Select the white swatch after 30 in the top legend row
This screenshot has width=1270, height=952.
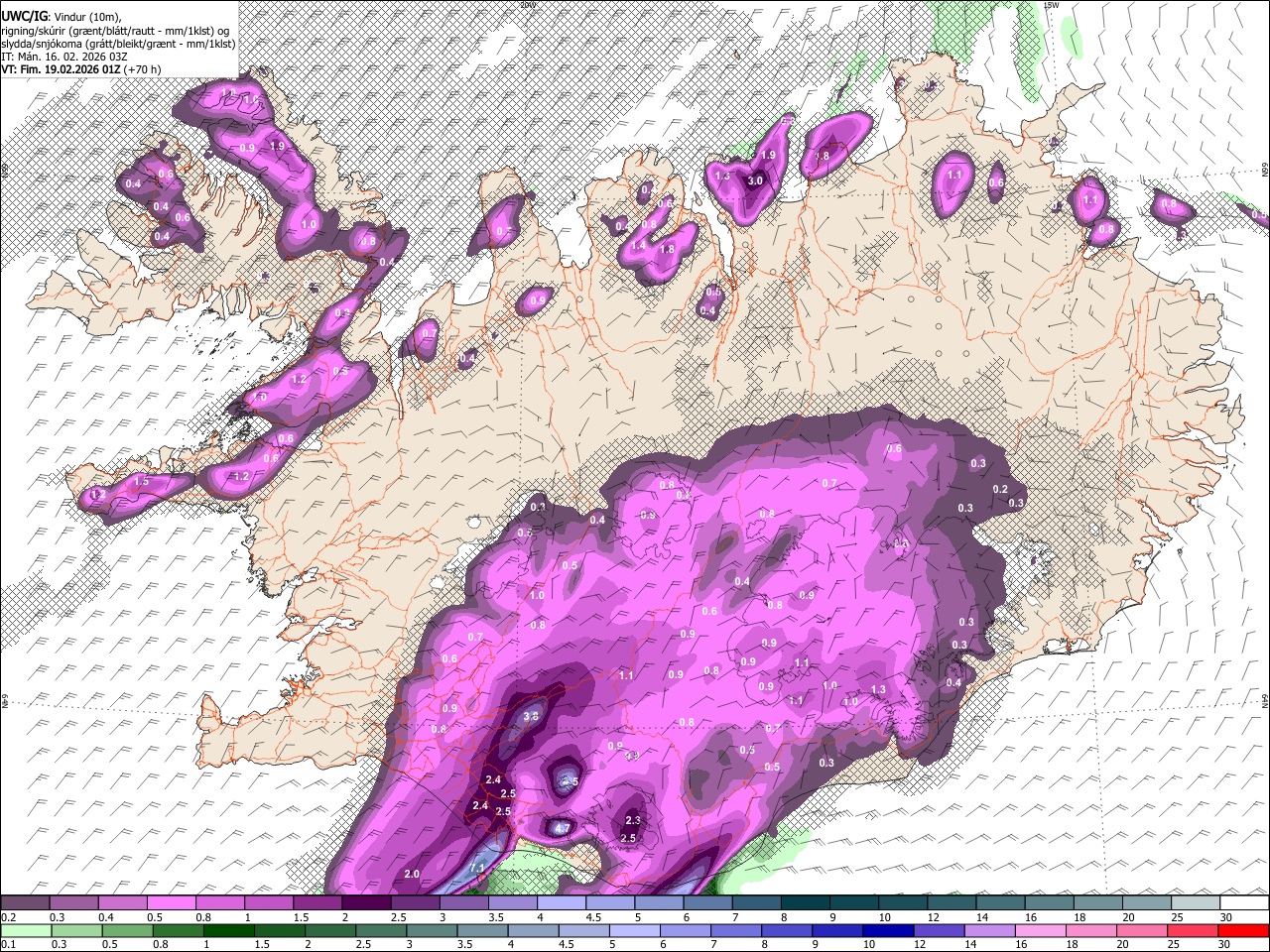[x=1244, y=903]
